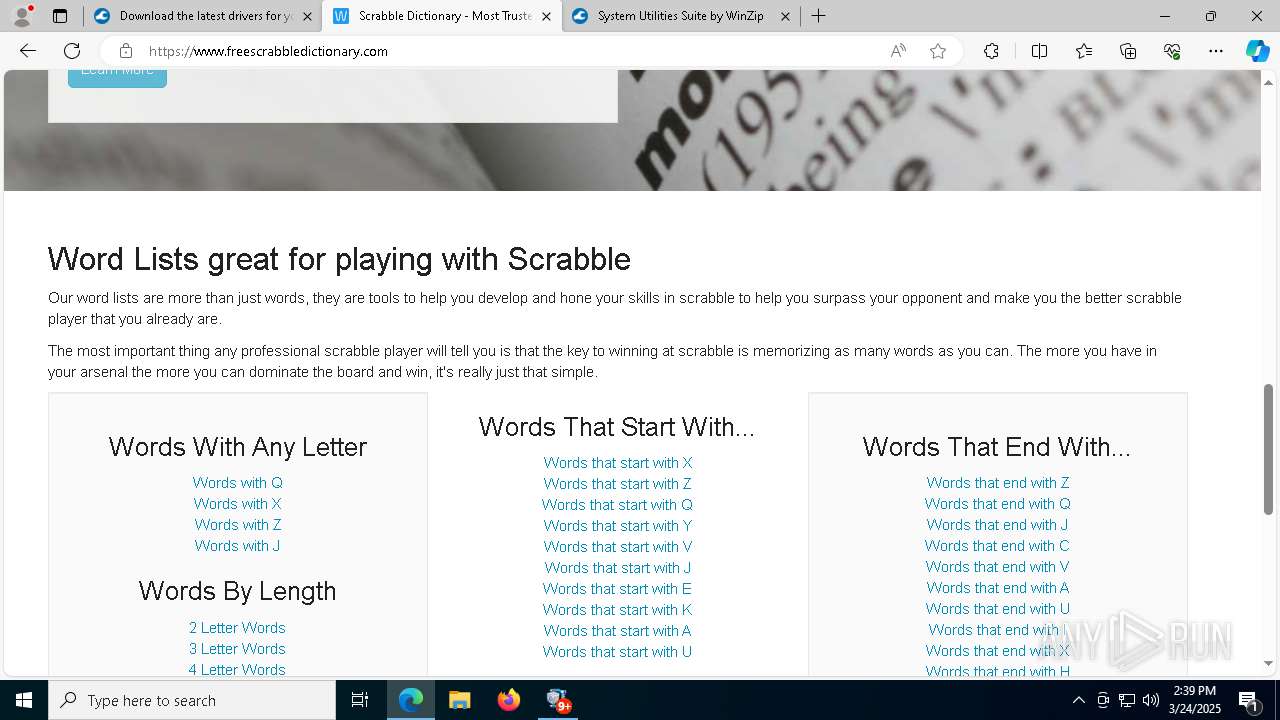Screen dimensions: 1280x720
Task: Close the System Utilities Suite tab
Action: [785, 16]
